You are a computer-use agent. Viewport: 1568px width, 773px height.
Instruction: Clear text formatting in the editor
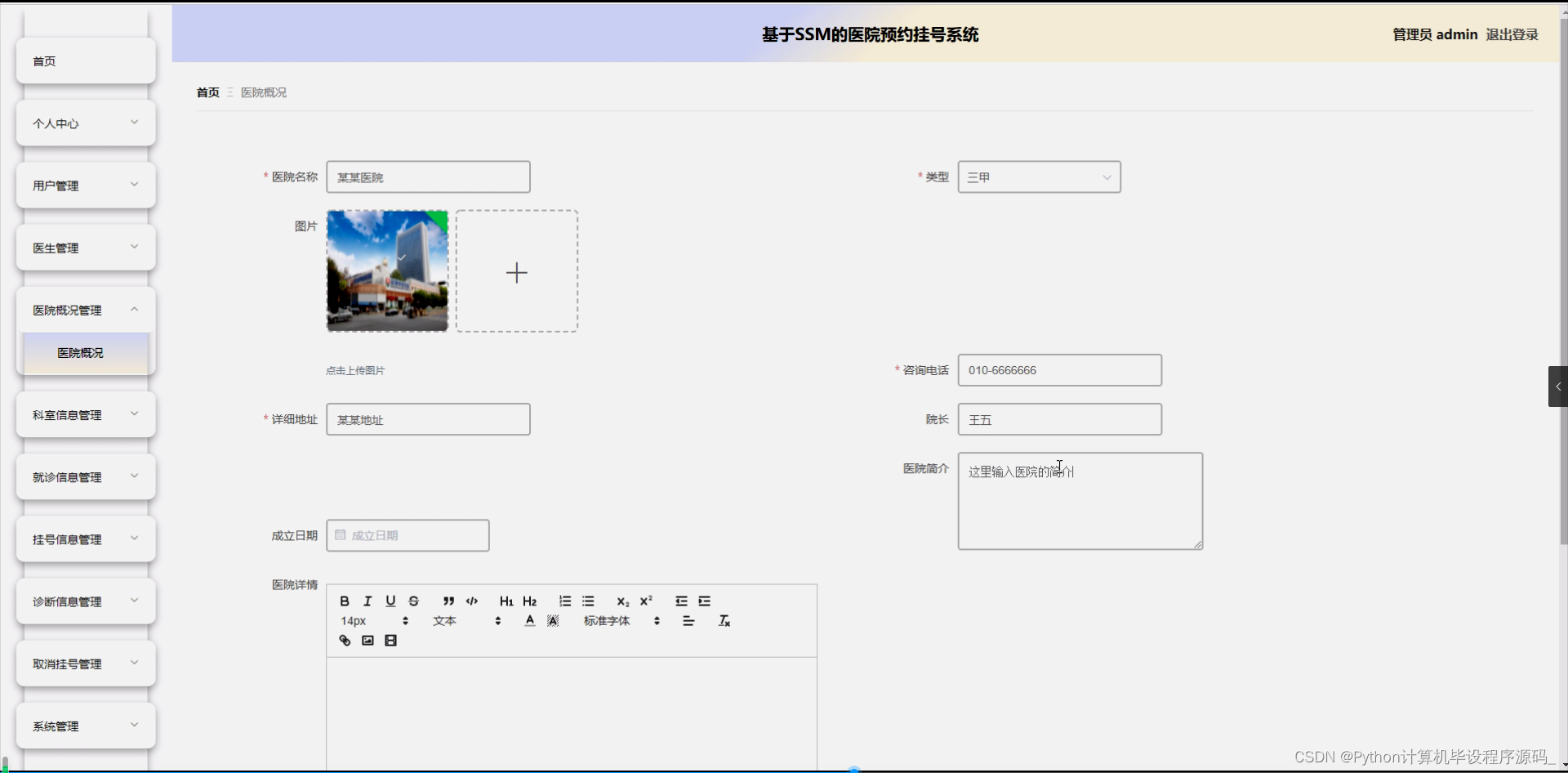[x=724, y=620]
